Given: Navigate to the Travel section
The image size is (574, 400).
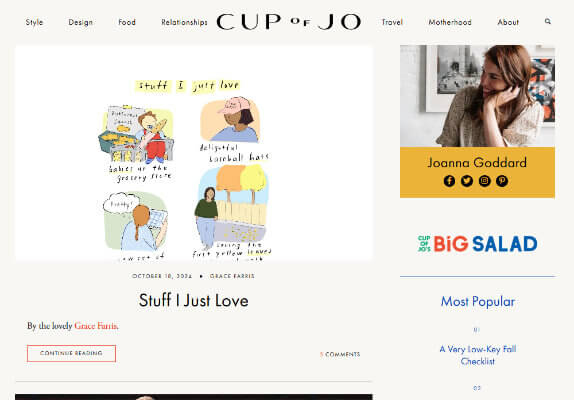Looking at the screenshot, I should [x=392, y=22].
